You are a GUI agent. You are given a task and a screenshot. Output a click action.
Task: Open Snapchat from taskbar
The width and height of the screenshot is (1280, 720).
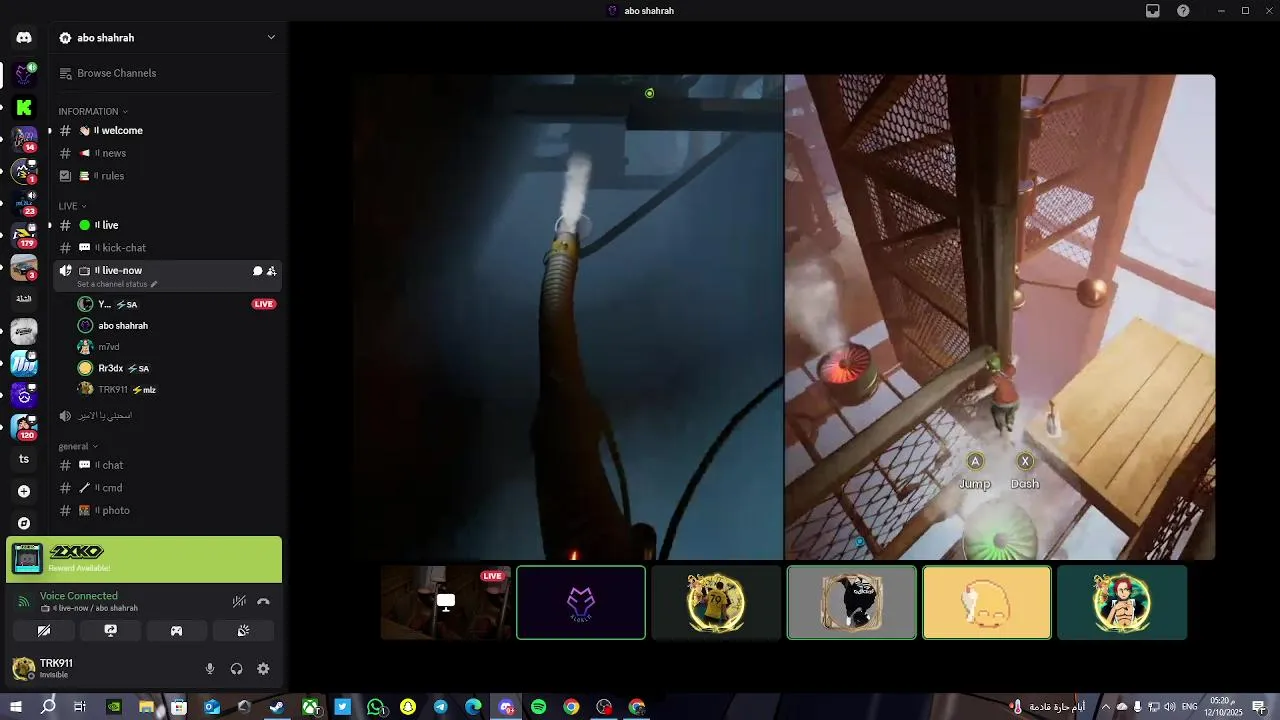coord(408,707)
